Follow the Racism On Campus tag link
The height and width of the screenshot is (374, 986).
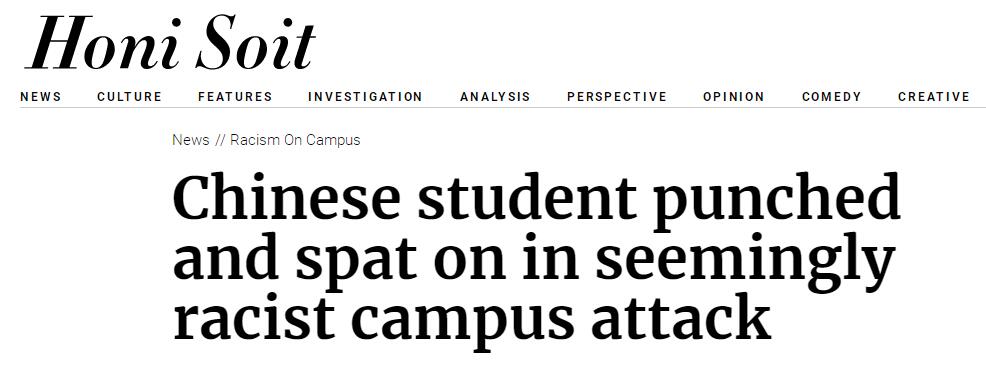pyautogui.click(x=295, y=140)
